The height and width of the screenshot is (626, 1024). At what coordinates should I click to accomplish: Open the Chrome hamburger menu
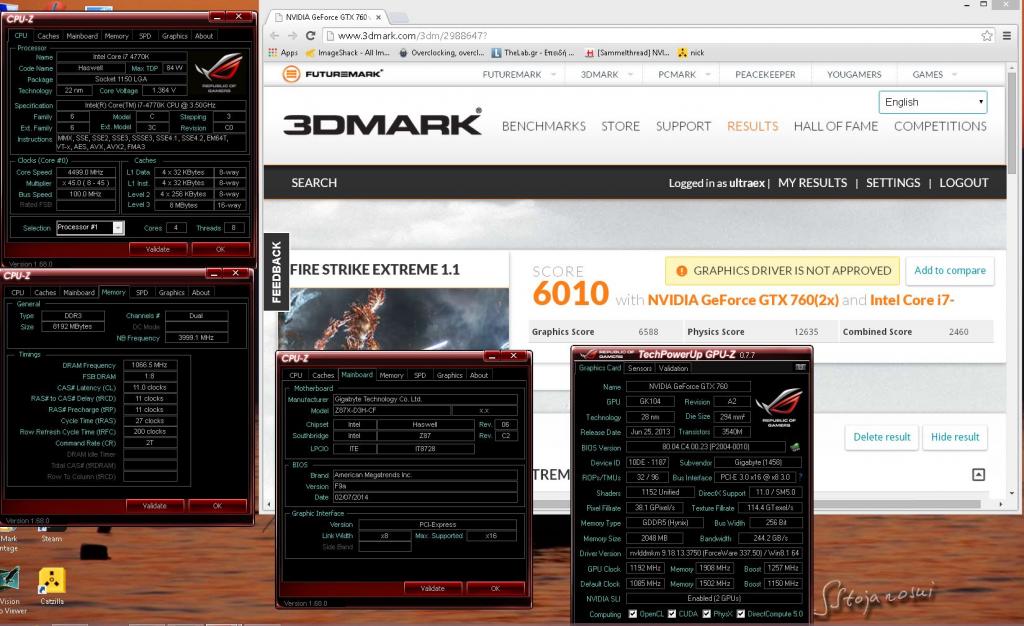(x=1007, y=35)
